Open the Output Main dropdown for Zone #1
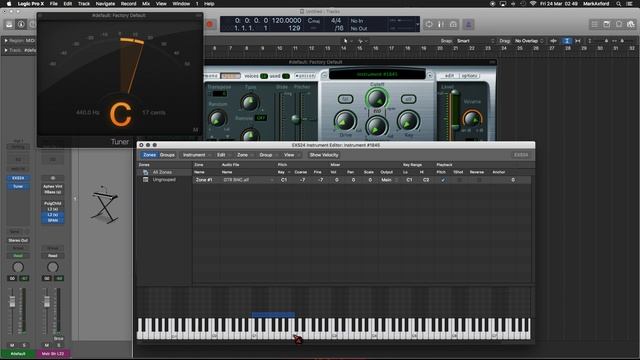Screen dimensions: 640x360 point(389,180)
